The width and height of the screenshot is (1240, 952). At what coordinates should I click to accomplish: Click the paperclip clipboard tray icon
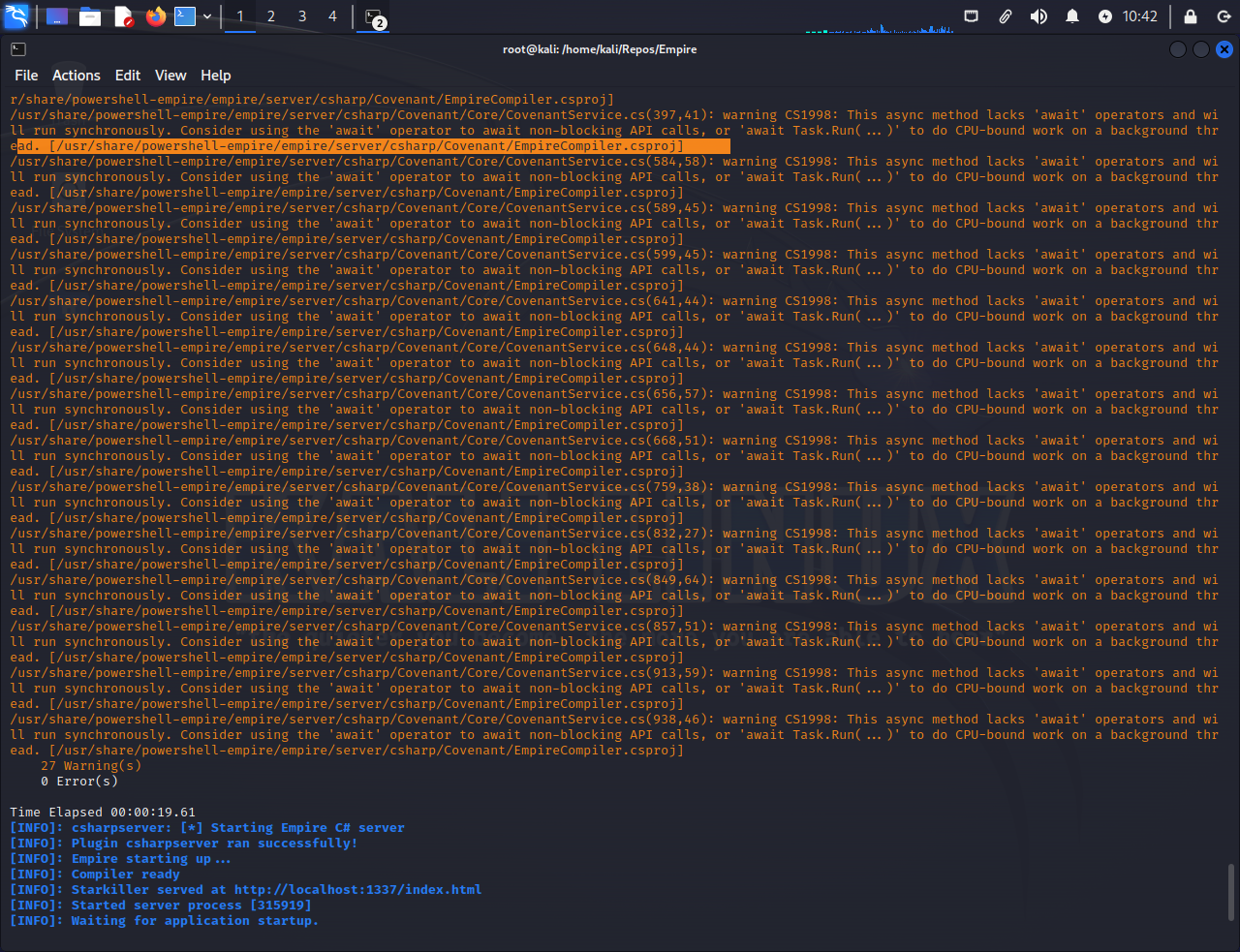(x=1006, y=16)
